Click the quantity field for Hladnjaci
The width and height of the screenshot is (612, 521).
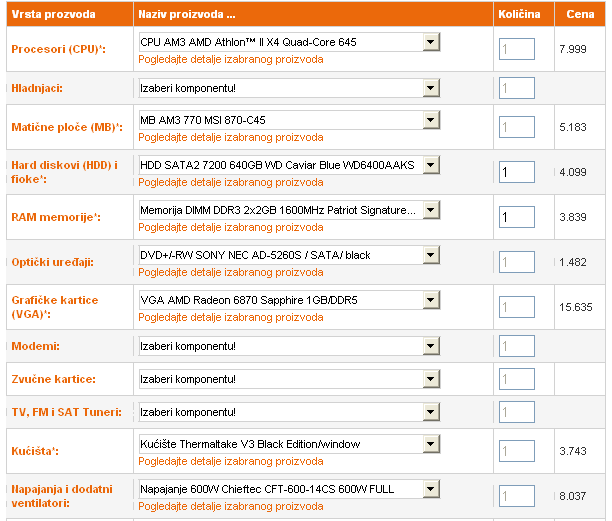(x=517, y=88)
